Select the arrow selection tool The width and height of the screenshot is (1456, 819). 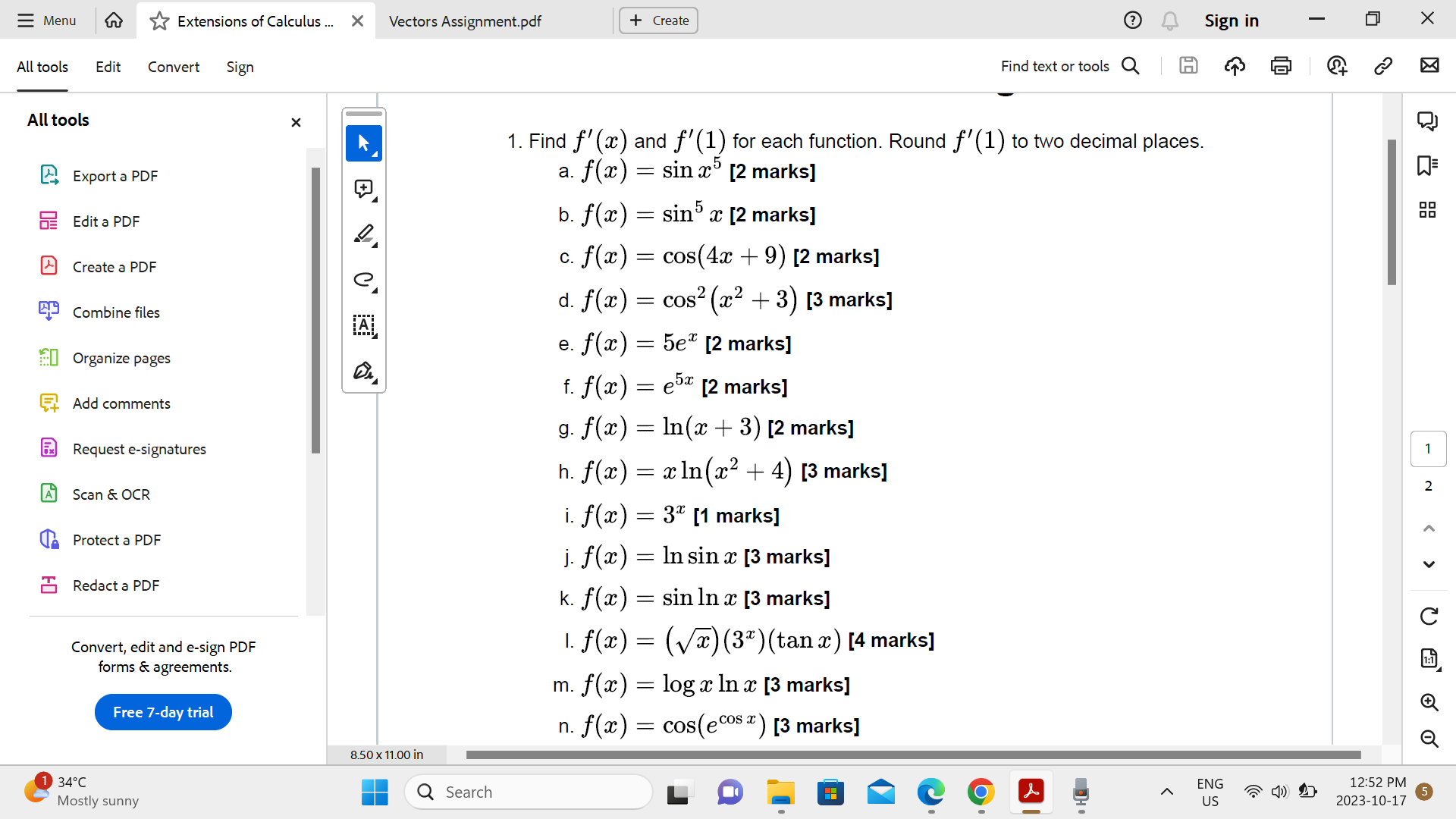tap(364, 143)
